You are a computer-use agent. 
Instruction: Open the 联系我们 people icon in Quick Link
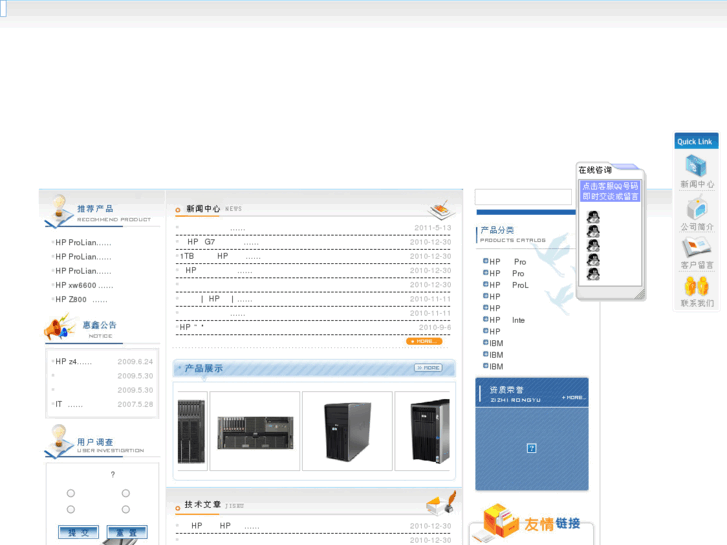coord(696,286)
